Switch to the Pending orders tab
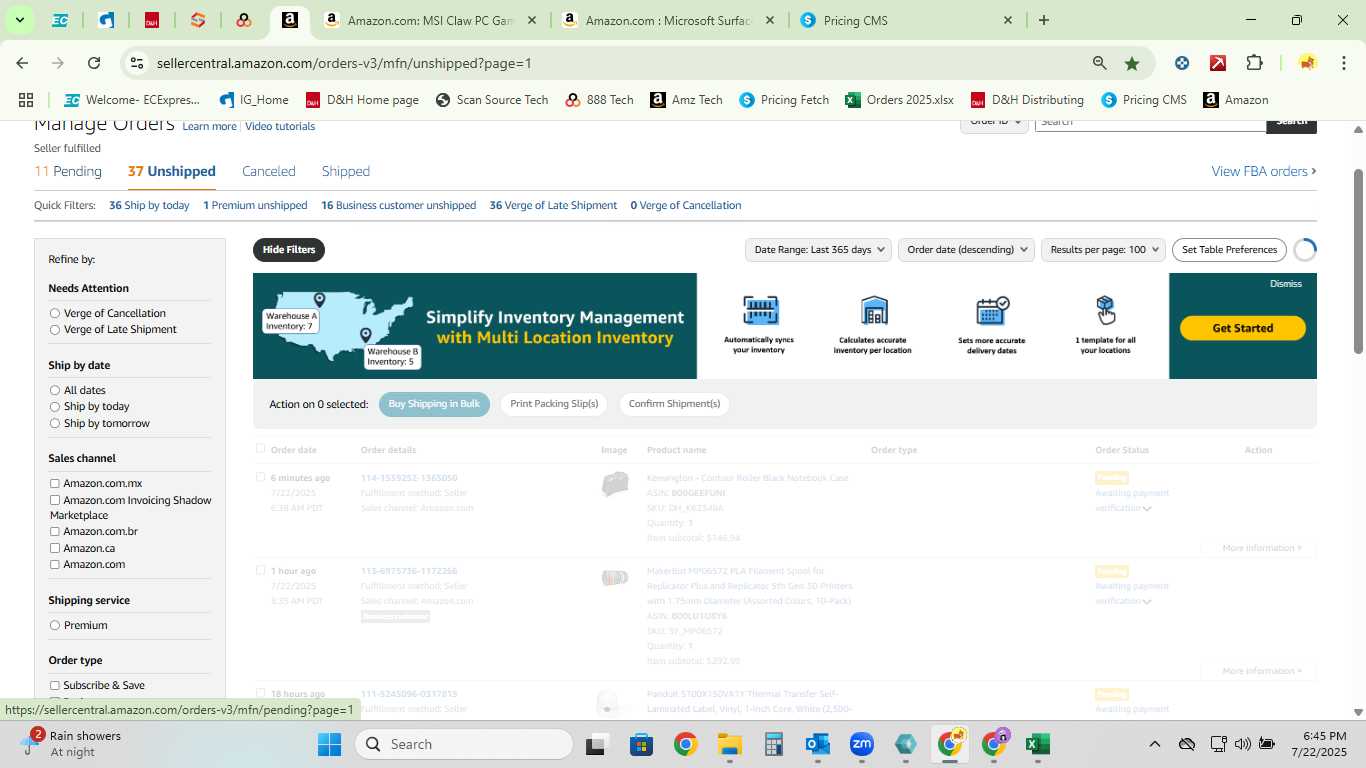 (68, 171)
